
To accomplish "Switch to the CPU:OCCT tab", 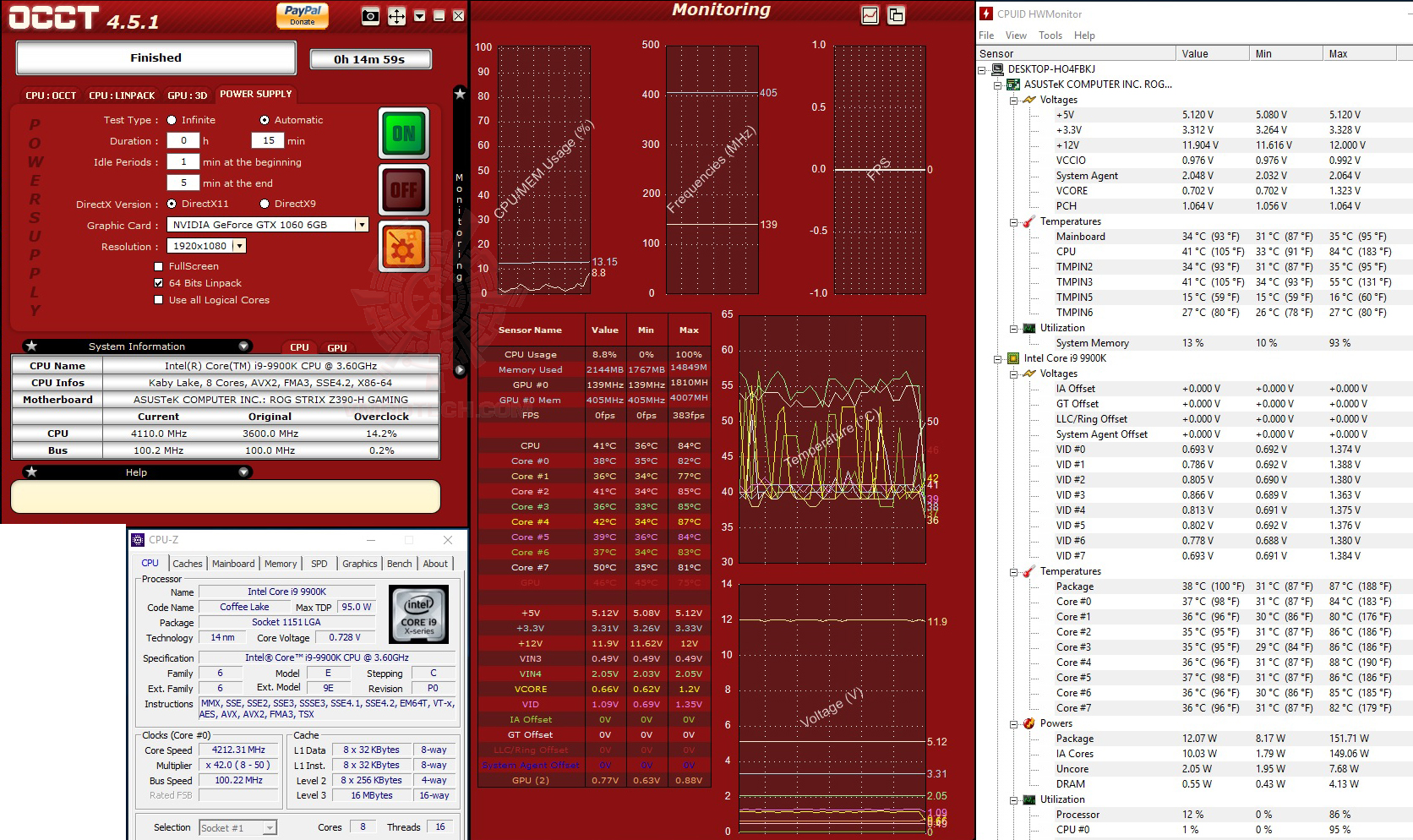I will (x=51, y=95).
